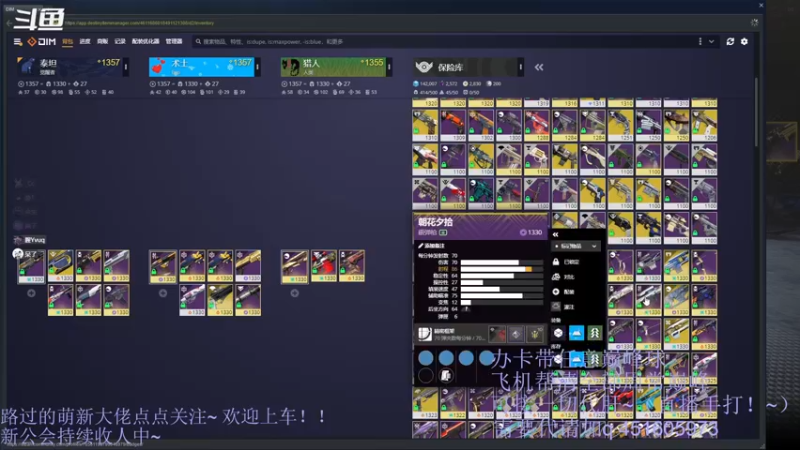This screenshot has width=800, height=450.
Task: Select the second blue perk circle
Action: [446, 358]
